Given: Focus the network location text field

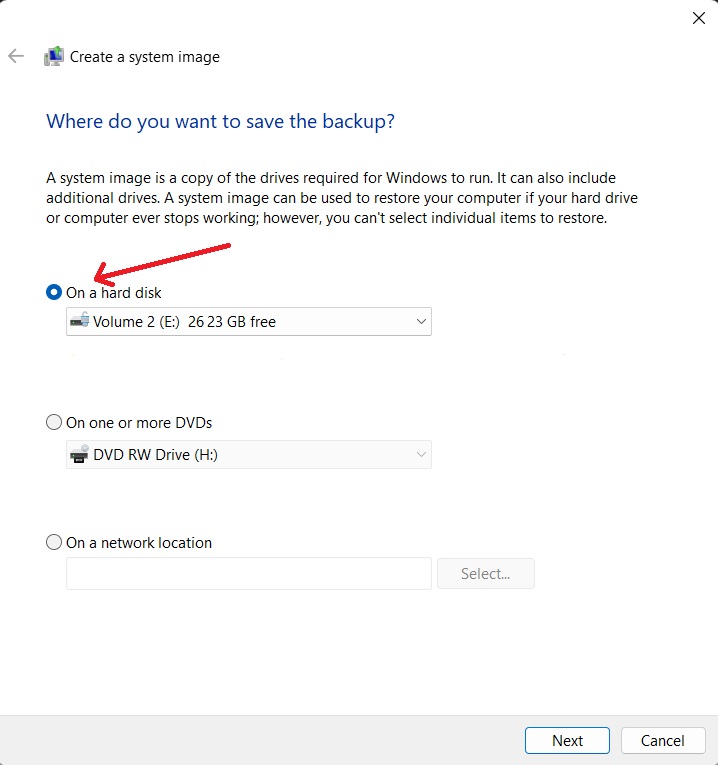Looking at the screenshot, I should pos(249,573).
